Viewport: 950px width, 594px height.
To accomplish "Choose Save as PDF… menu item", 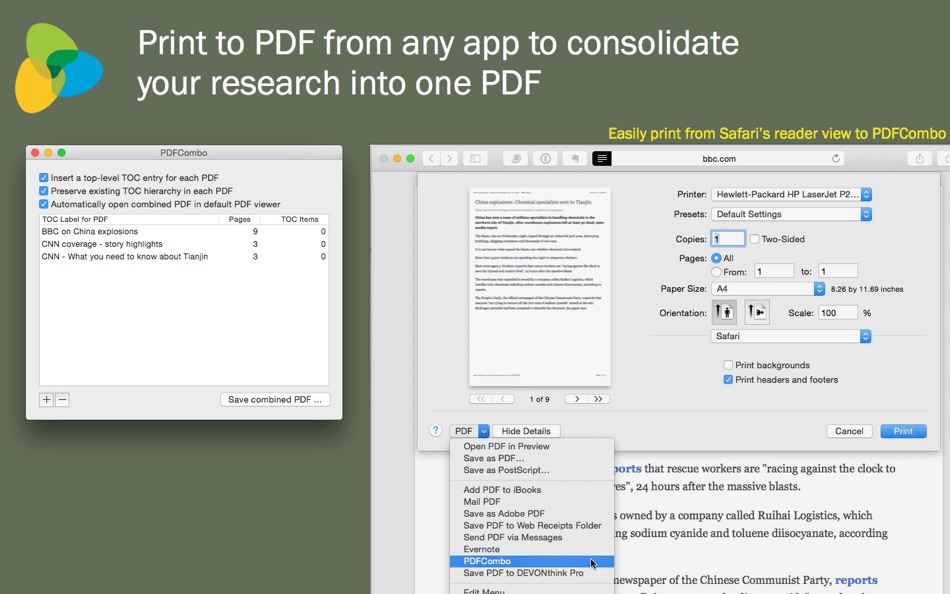I will [x=494, y=458].
